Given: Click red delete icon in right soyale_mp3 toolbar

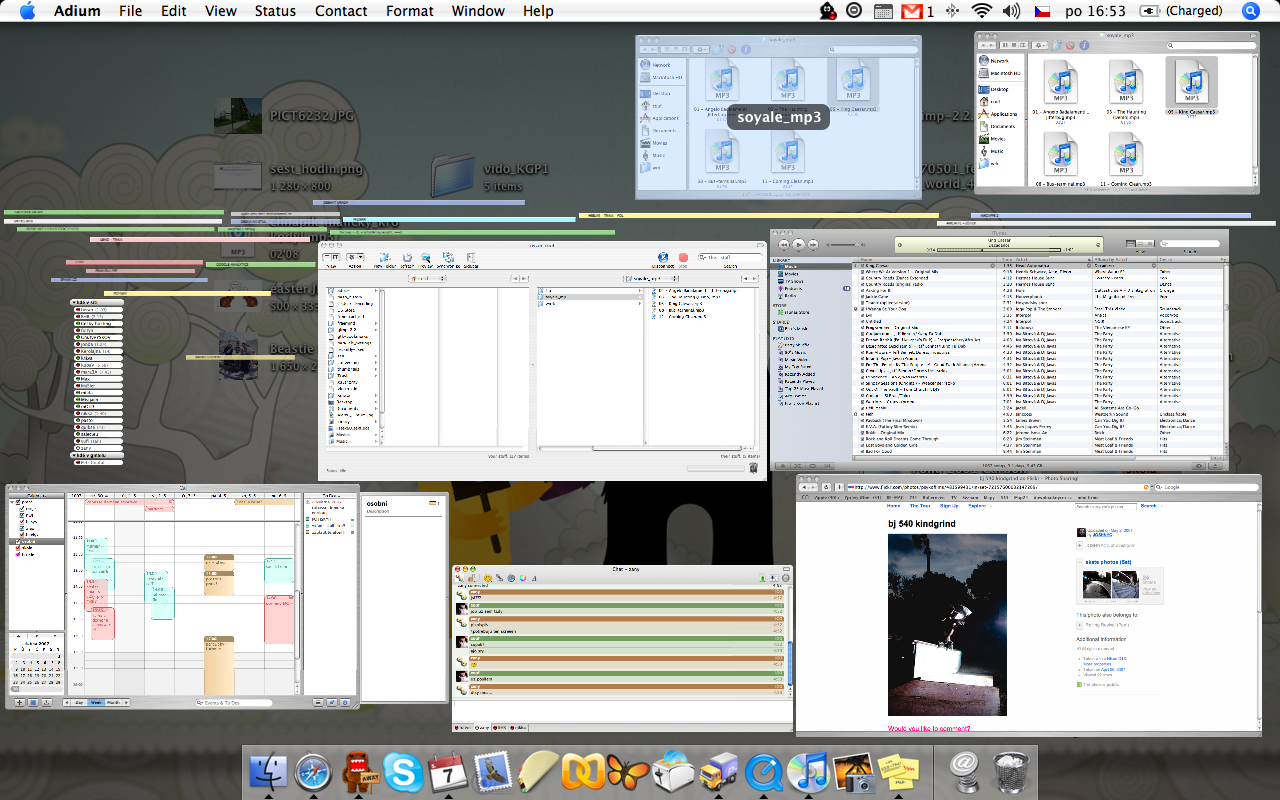Looking at the screenshot, I should [1070, 45].
